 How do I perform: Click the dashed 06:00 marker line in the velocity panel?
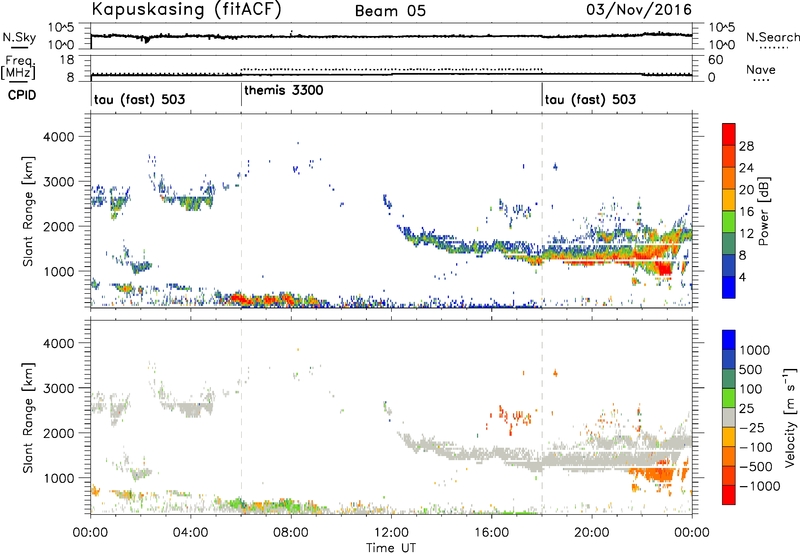[x=241, y=417]
